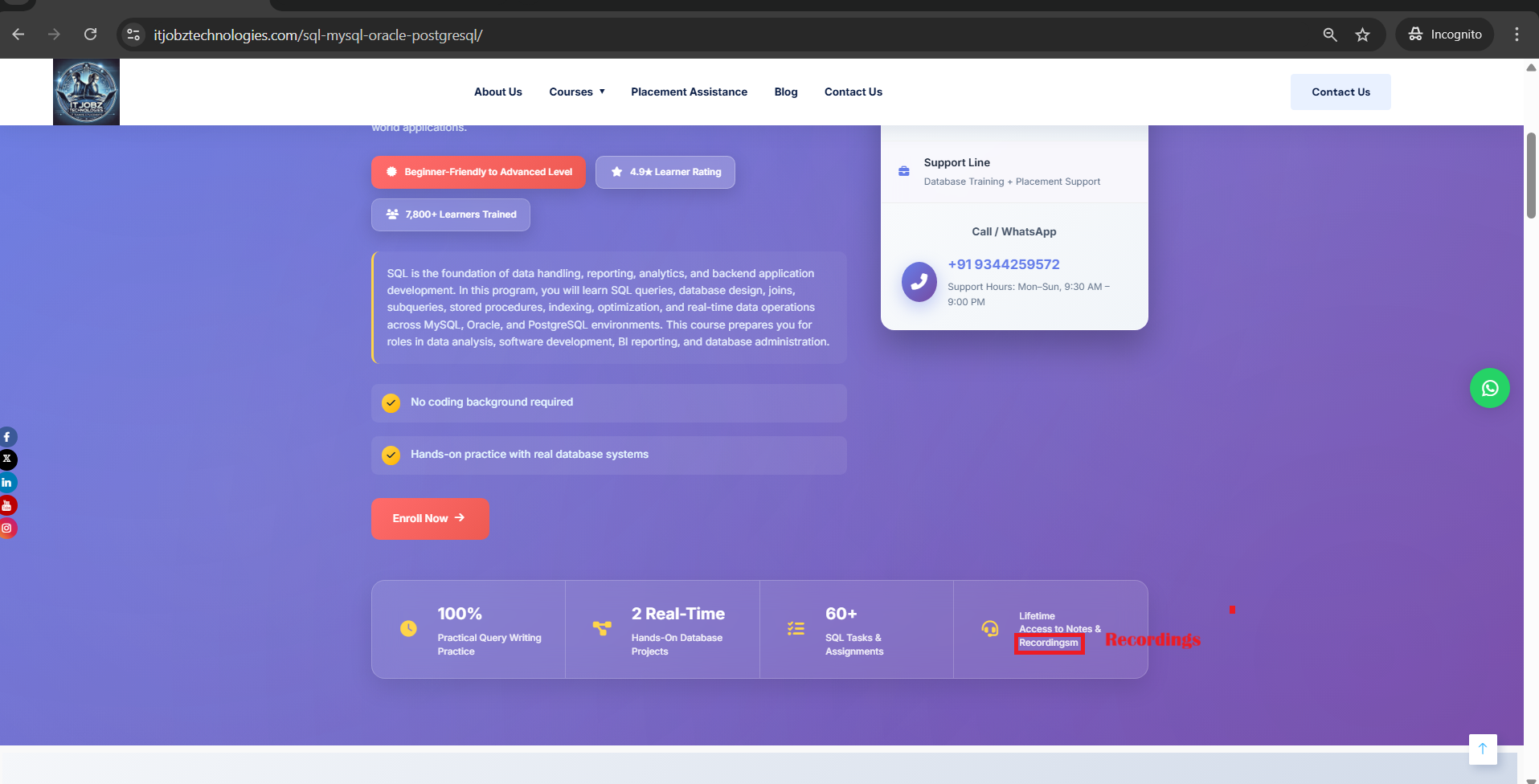Click the +91 9344259572 phone number link
The width and height of the screenshot is (1539, 784).
[x=1003, y=264]
